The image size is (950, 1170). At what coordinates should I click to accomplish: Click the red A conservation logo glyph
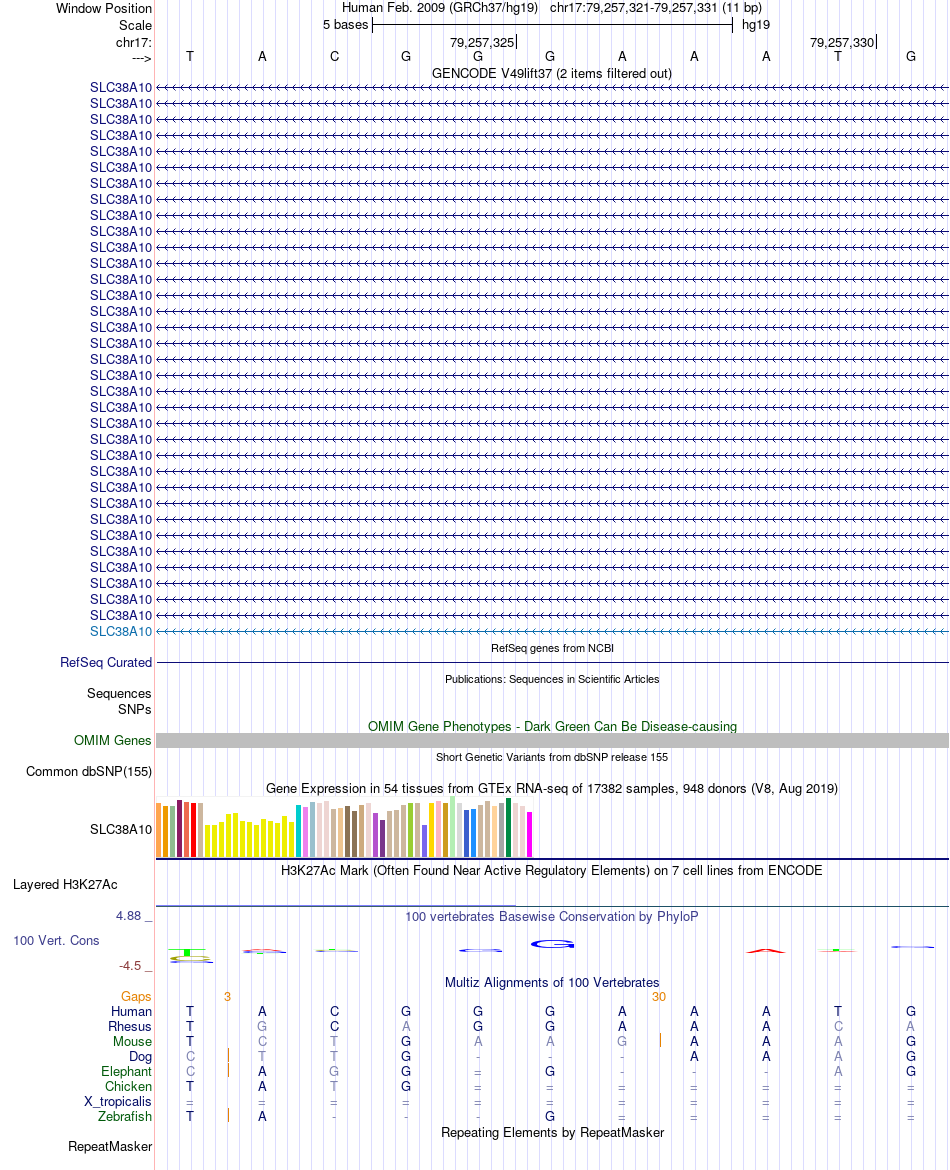[766, 951]
